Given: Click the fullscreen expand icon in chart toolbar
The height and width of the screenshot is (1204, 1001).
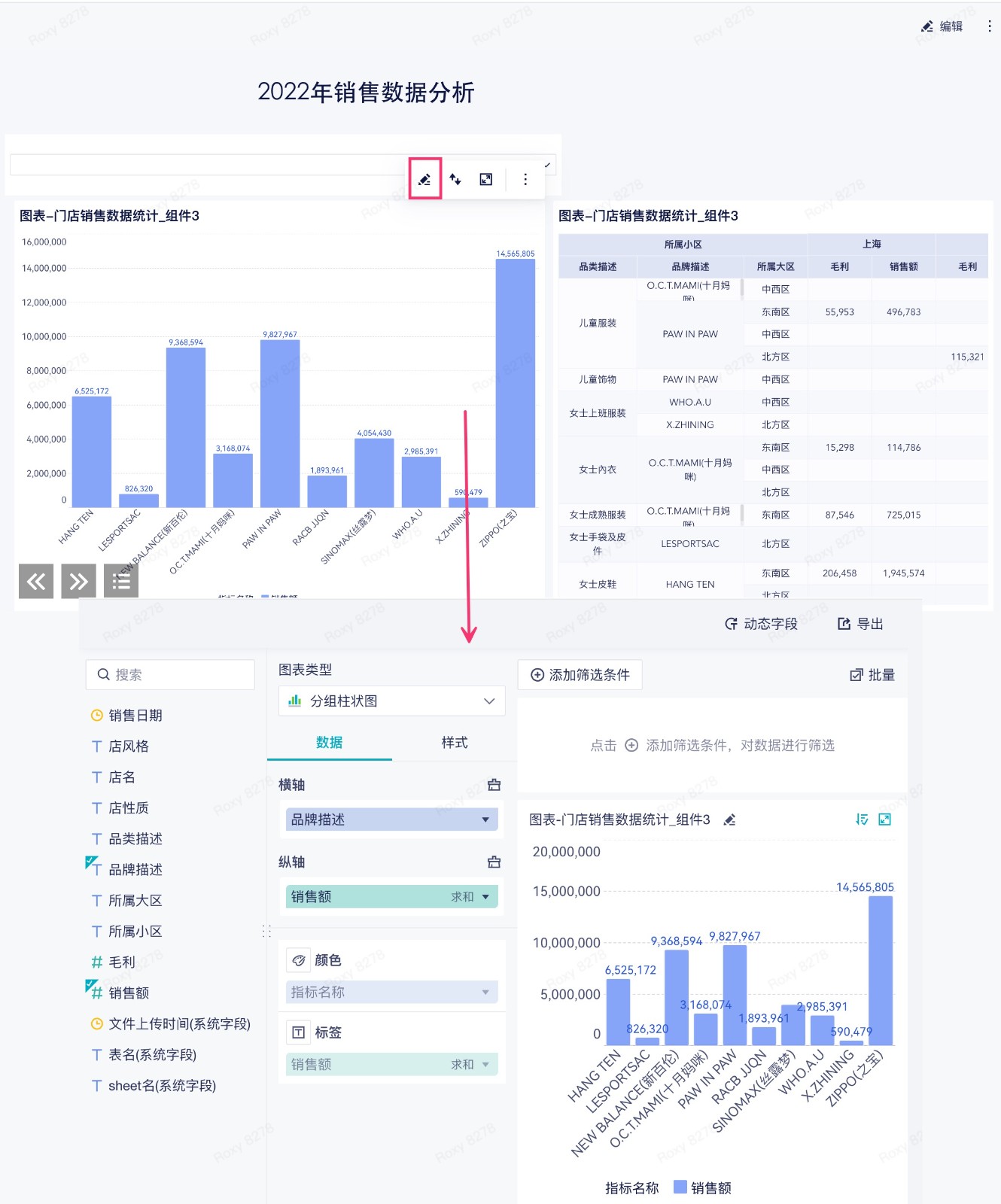Looking at the screenshot, I should point(486,179).
